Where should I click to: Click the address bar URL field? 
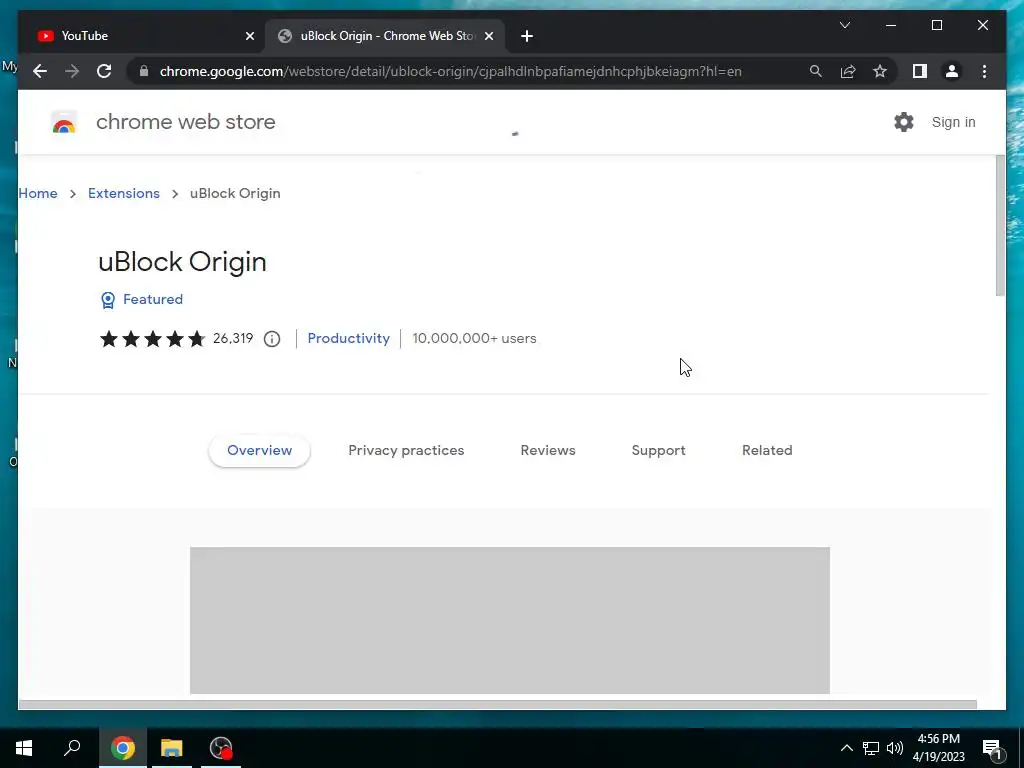pyautogui.click(x=451, y=71)
